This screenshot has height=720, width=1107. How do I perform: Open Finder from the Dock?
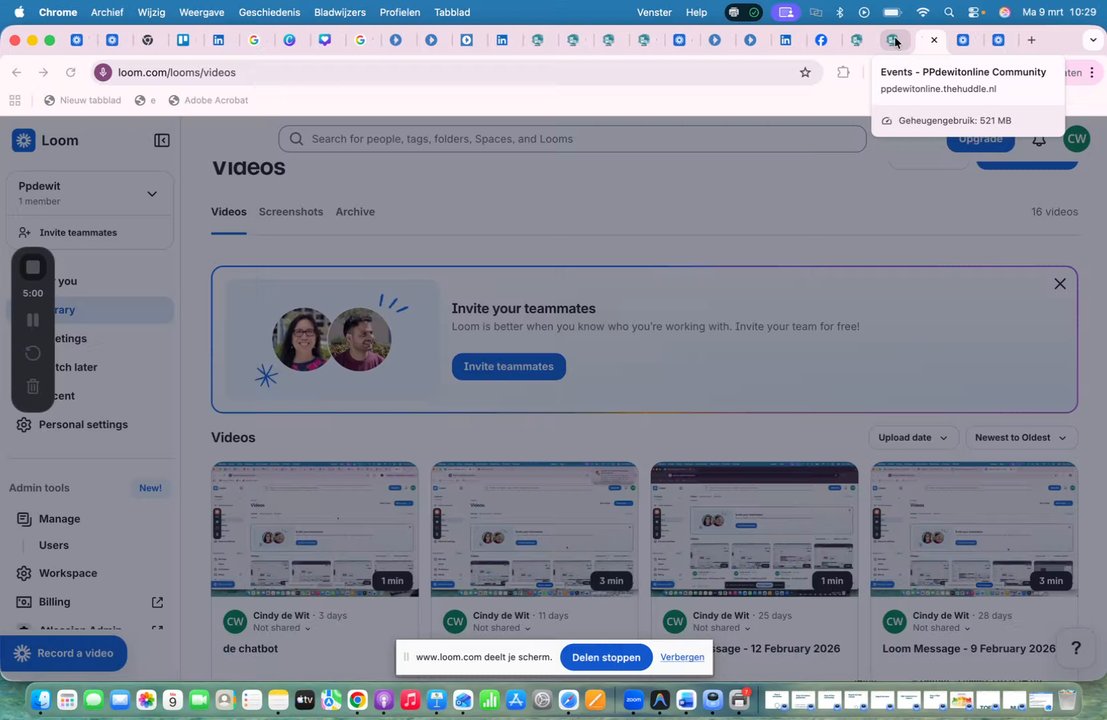41,700
